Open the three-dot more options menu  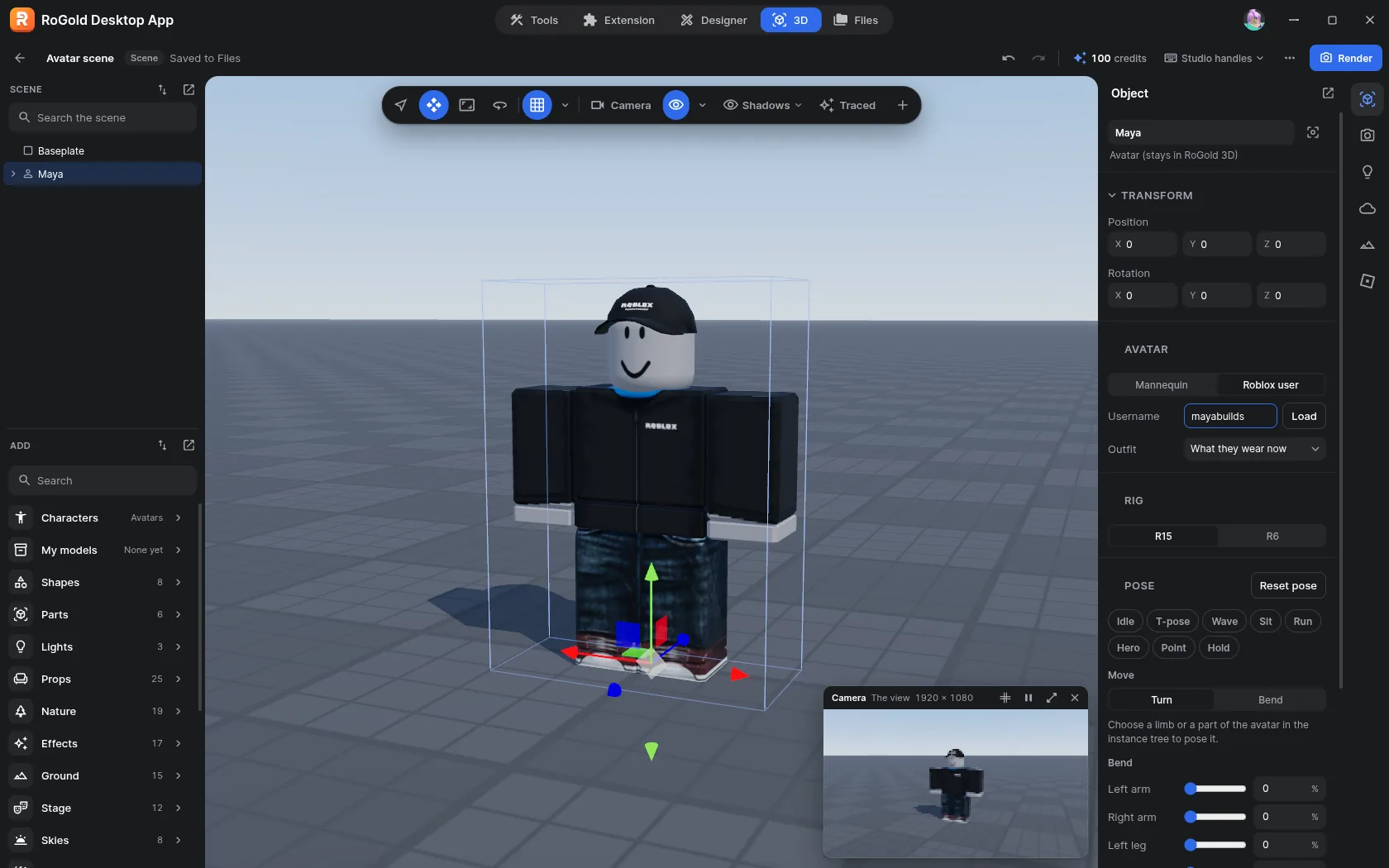click(1290, 58)
